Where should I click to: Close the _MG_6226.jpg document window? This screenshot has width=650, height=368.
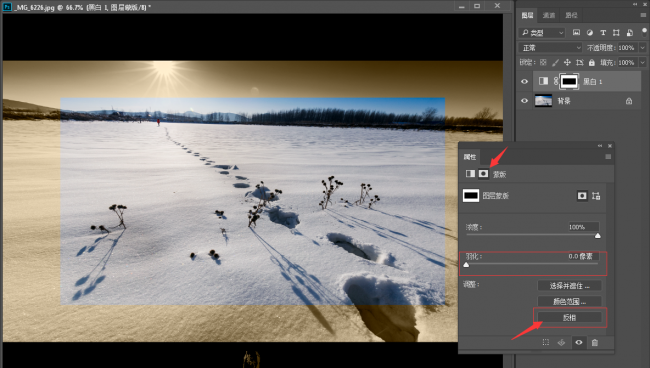(x=497, y=6)
